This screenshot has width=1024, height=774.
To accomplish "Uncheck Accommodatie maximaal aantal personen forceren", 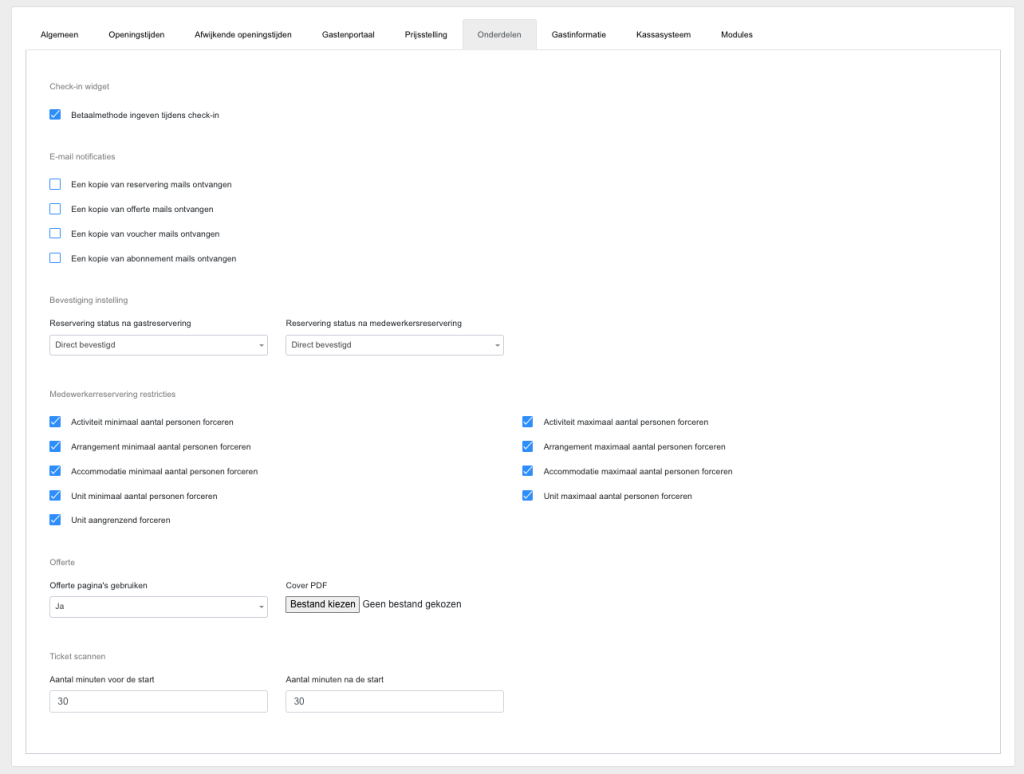I will [527, 471].
